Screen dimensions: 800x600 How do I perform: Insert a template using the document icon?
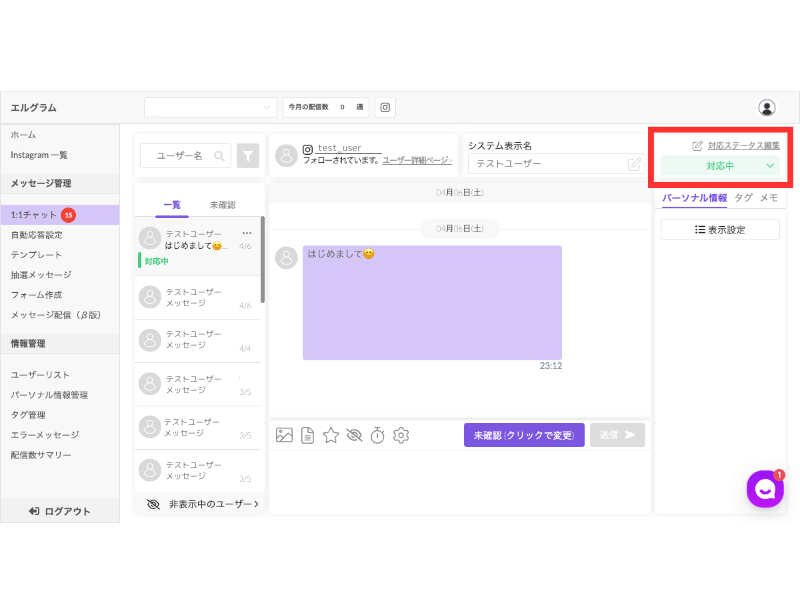coord(307,435)
